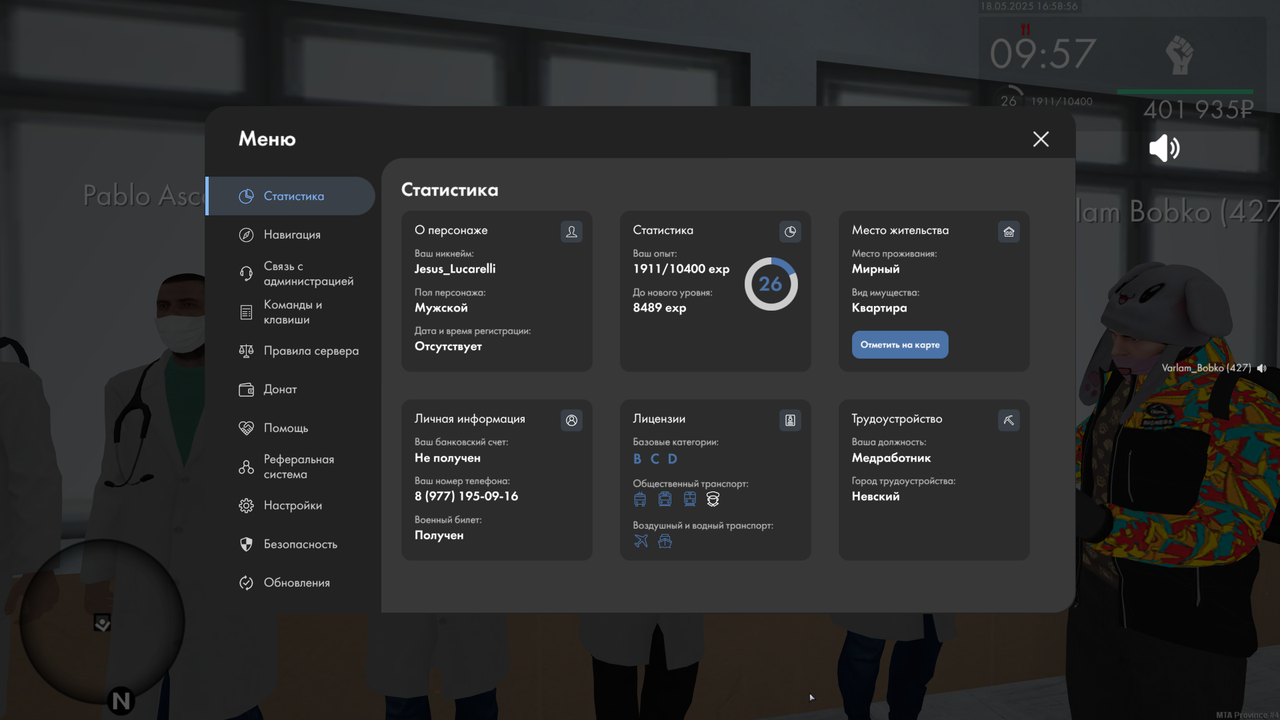Click the white fourth public transport icon
1280x720 pixels.
(x=713, y=499)
